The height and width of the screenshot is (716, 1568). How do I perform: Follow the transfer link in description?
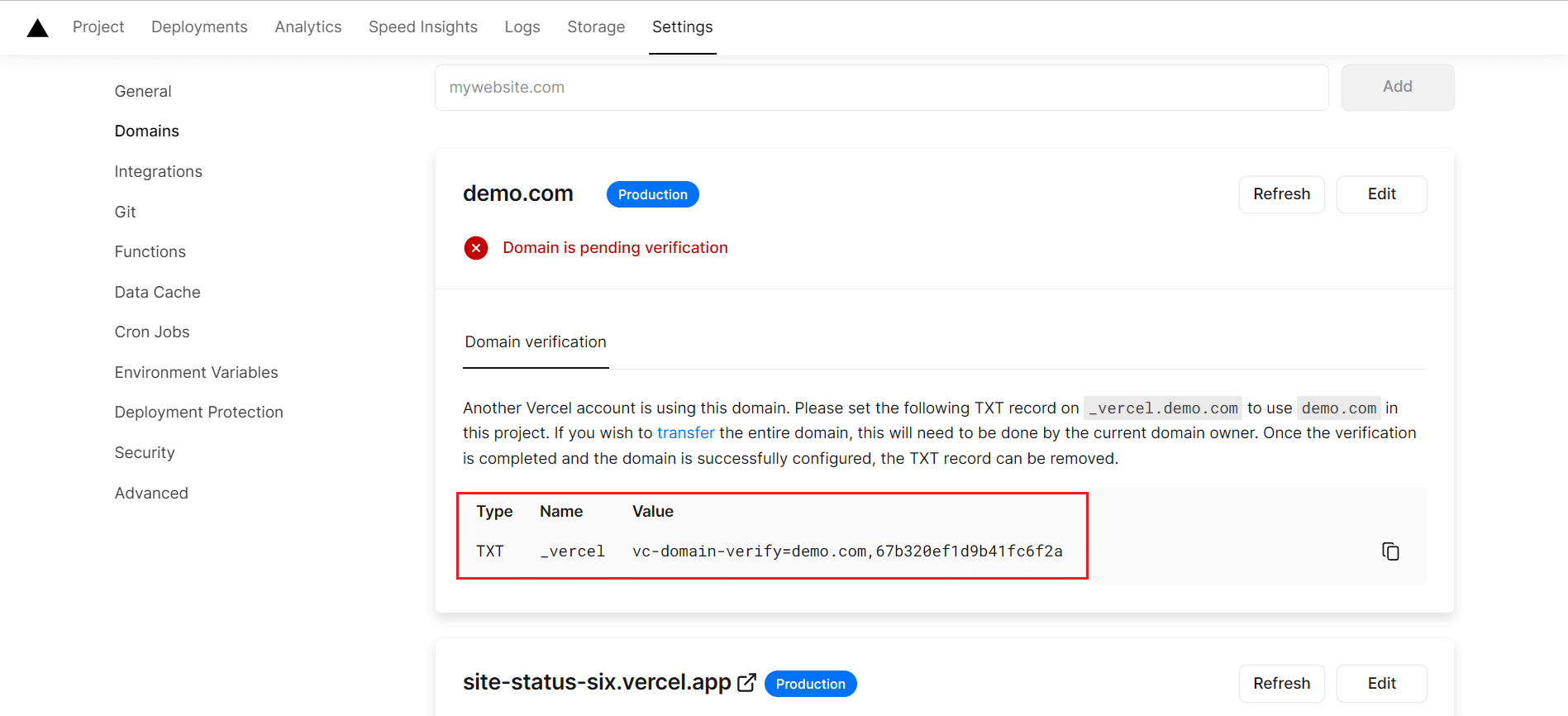685,433
